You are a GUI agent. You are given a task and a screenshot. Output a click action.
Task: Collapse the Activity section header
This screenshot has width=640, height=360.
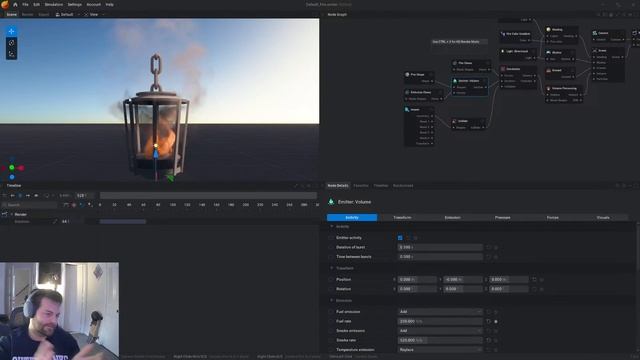pyautogui.click(x=342, y=227)
